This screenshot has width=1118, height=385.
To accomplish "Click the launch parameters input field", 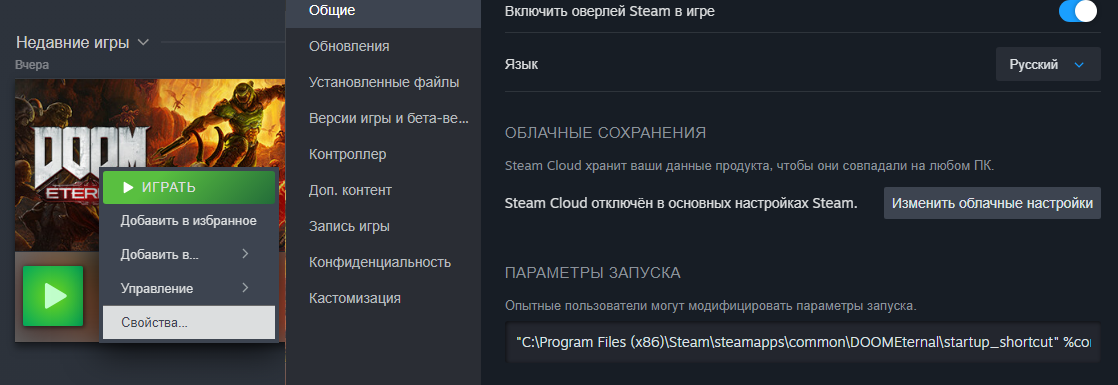I will coord(803,342).
